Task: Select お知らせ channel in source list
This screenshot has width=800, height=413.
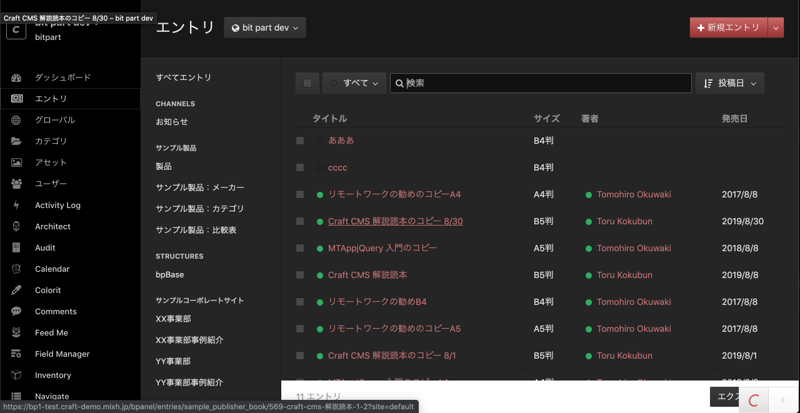Action: pos(171,122)
